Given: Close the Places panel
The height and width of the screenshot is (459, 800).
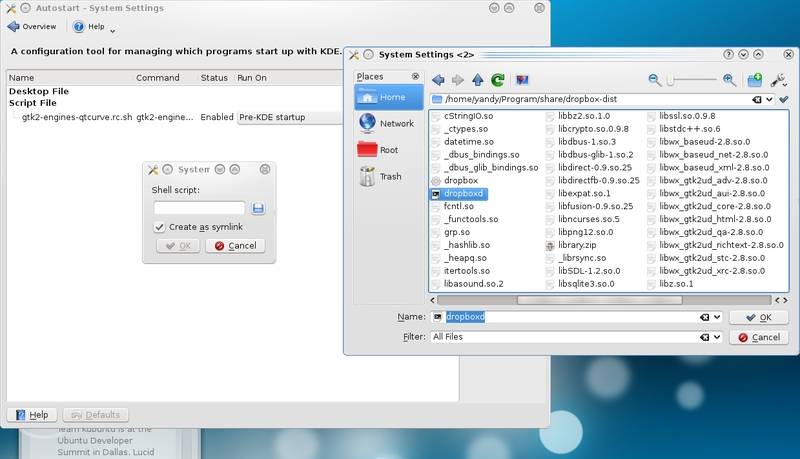Looking at the screenshot, I should (x=416, y=76).
